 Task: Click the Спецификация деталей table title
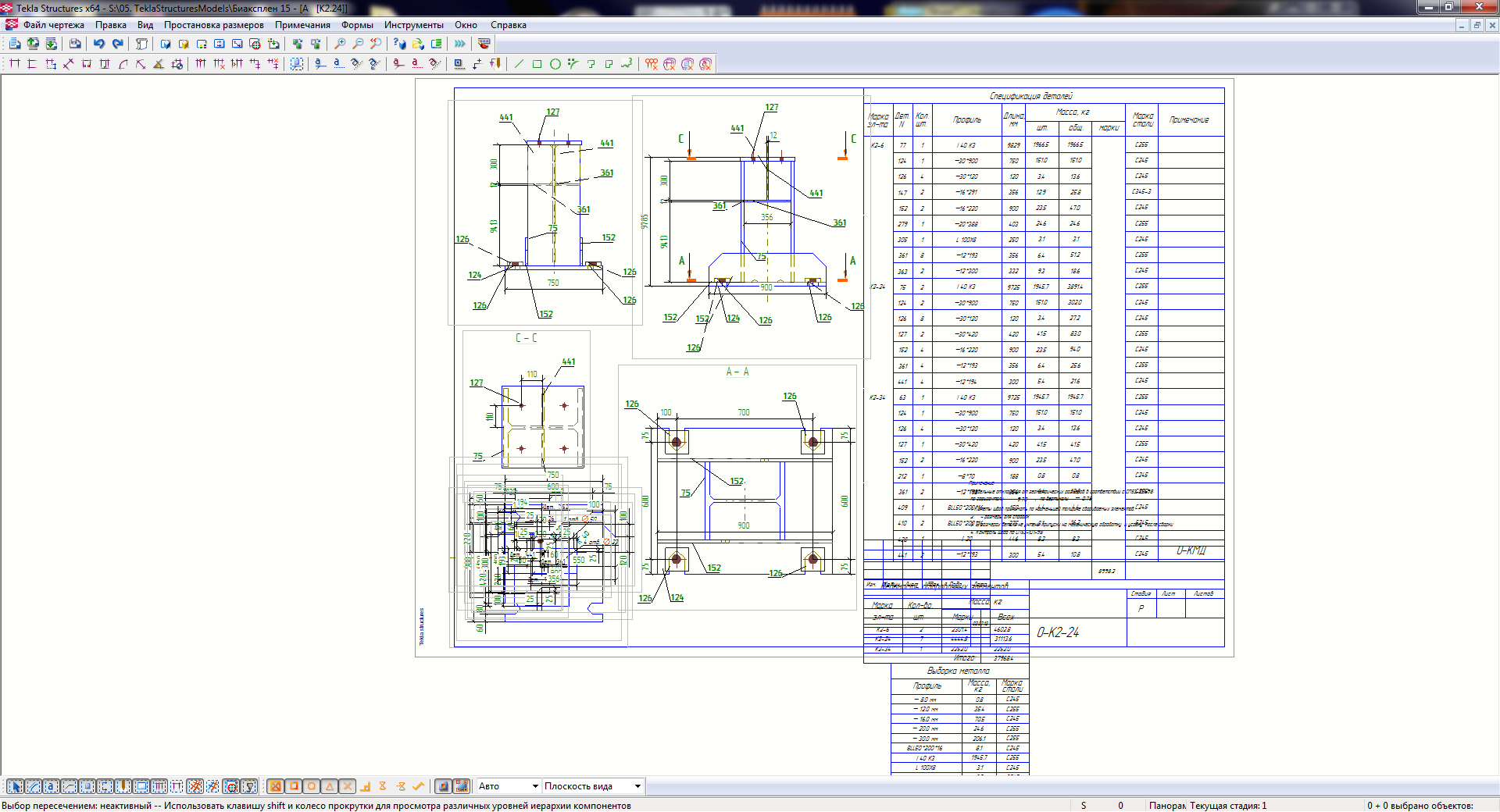(1030, 96)
